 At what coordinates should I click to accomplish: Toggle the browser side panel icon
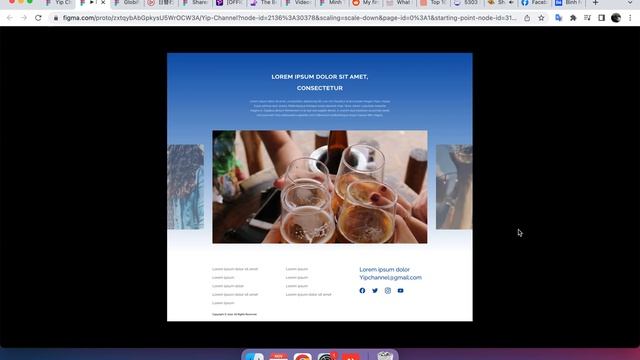602,18
